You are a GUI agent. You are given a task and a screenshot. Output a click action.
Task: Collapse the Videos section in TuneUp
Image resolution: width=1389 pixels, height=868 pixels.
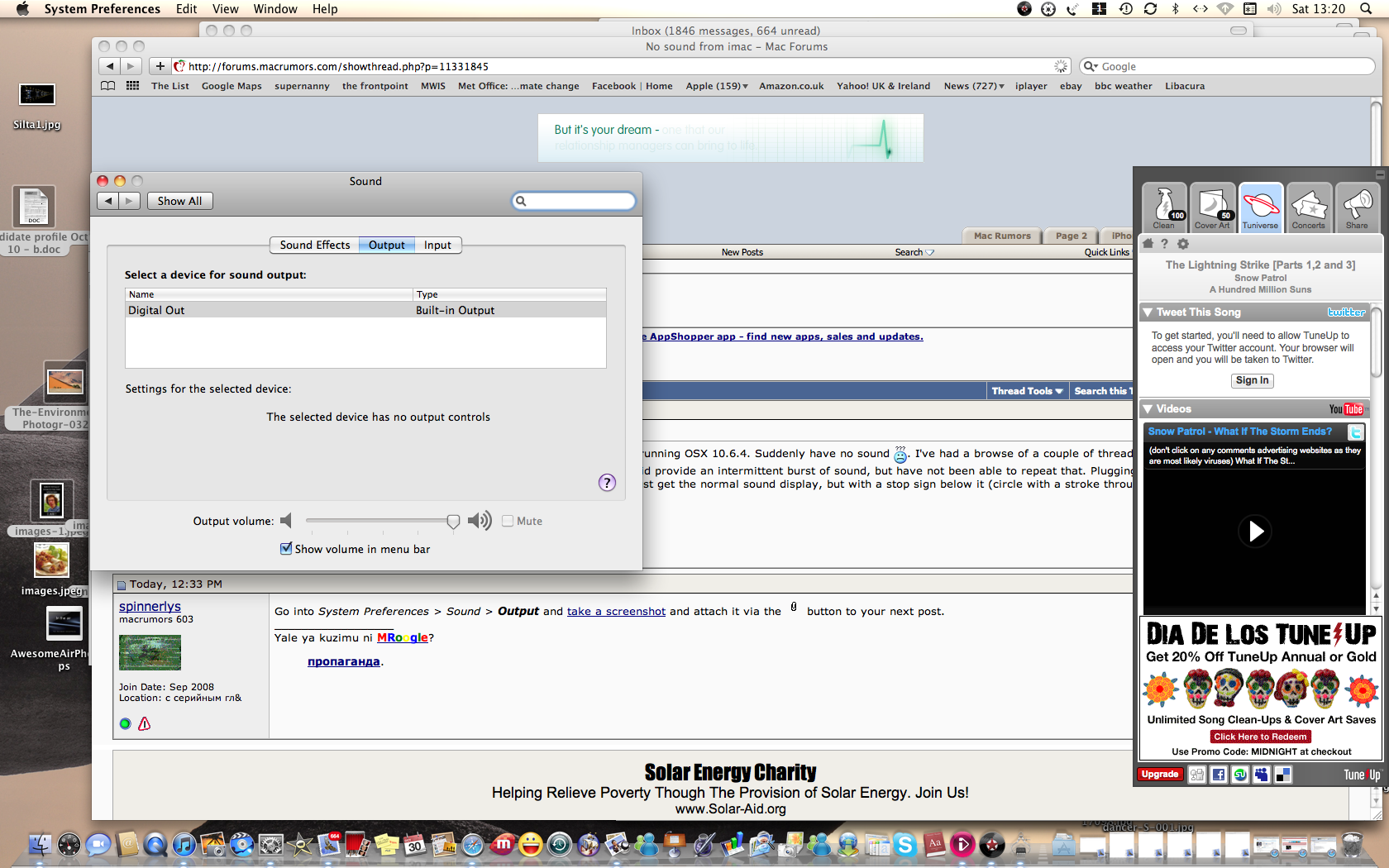[1148, 408]
